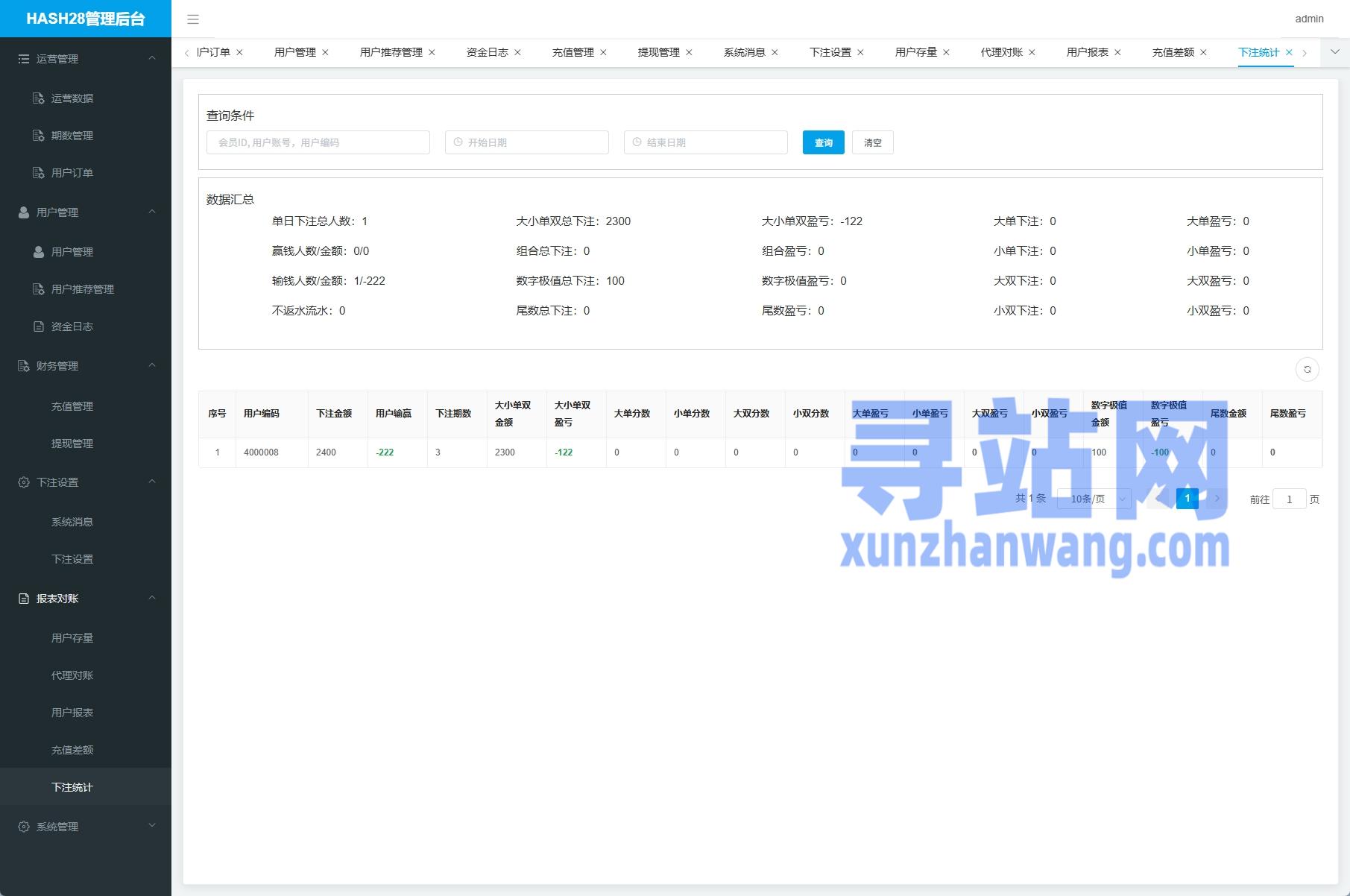Open 系统消息 in the sidebar

(86, 522)
